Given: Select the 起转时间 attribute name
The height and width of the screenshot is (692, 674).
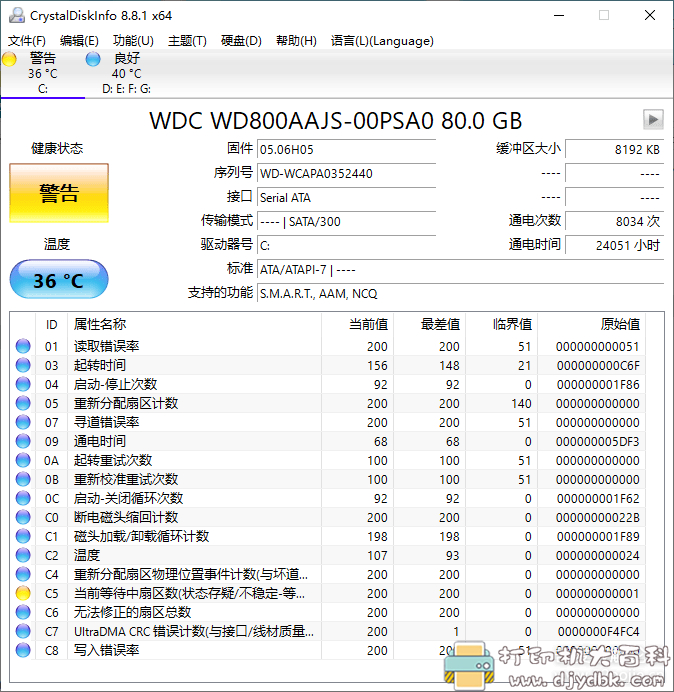Looking at the screenshot, I should [x=100, y=365].
